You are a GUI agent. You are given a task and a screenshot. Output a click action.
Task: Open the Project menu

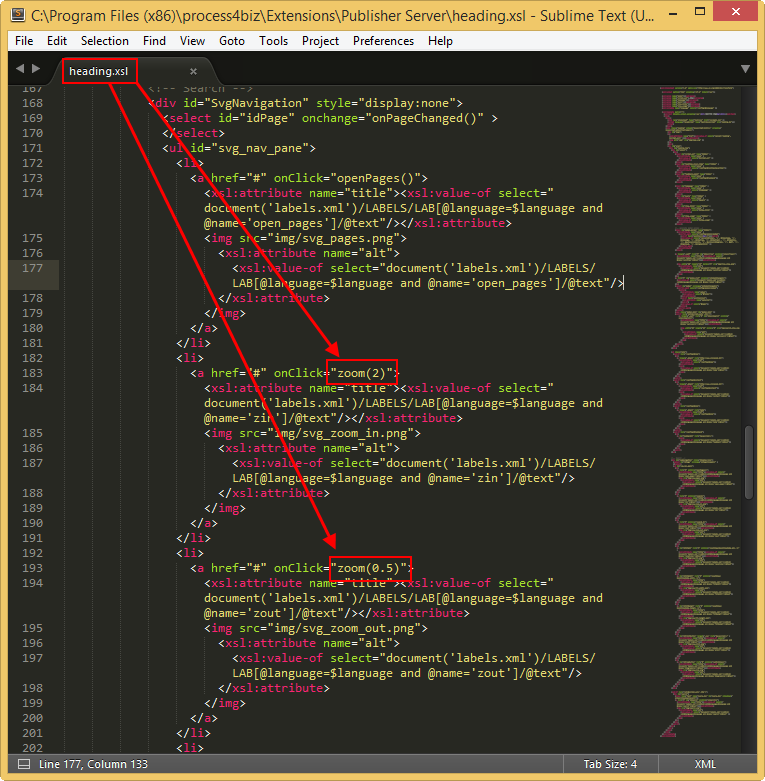[320, 41]
